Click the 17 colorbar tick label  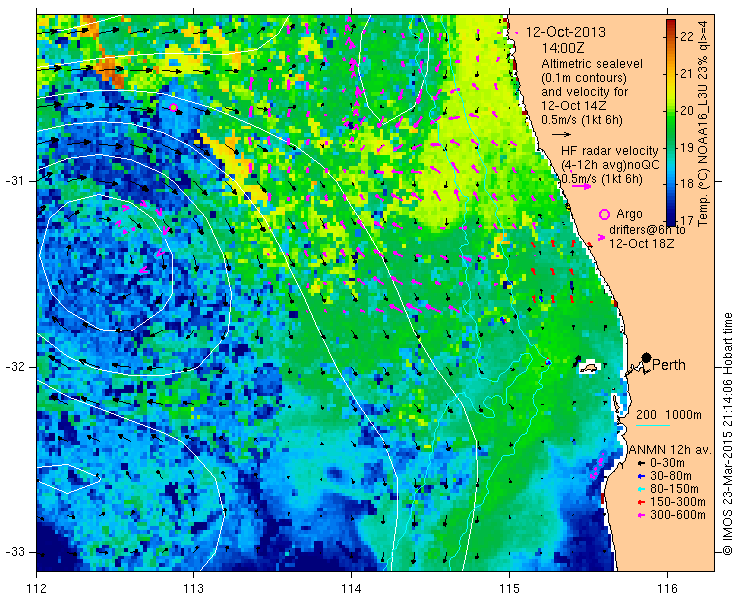pos(687,220)
